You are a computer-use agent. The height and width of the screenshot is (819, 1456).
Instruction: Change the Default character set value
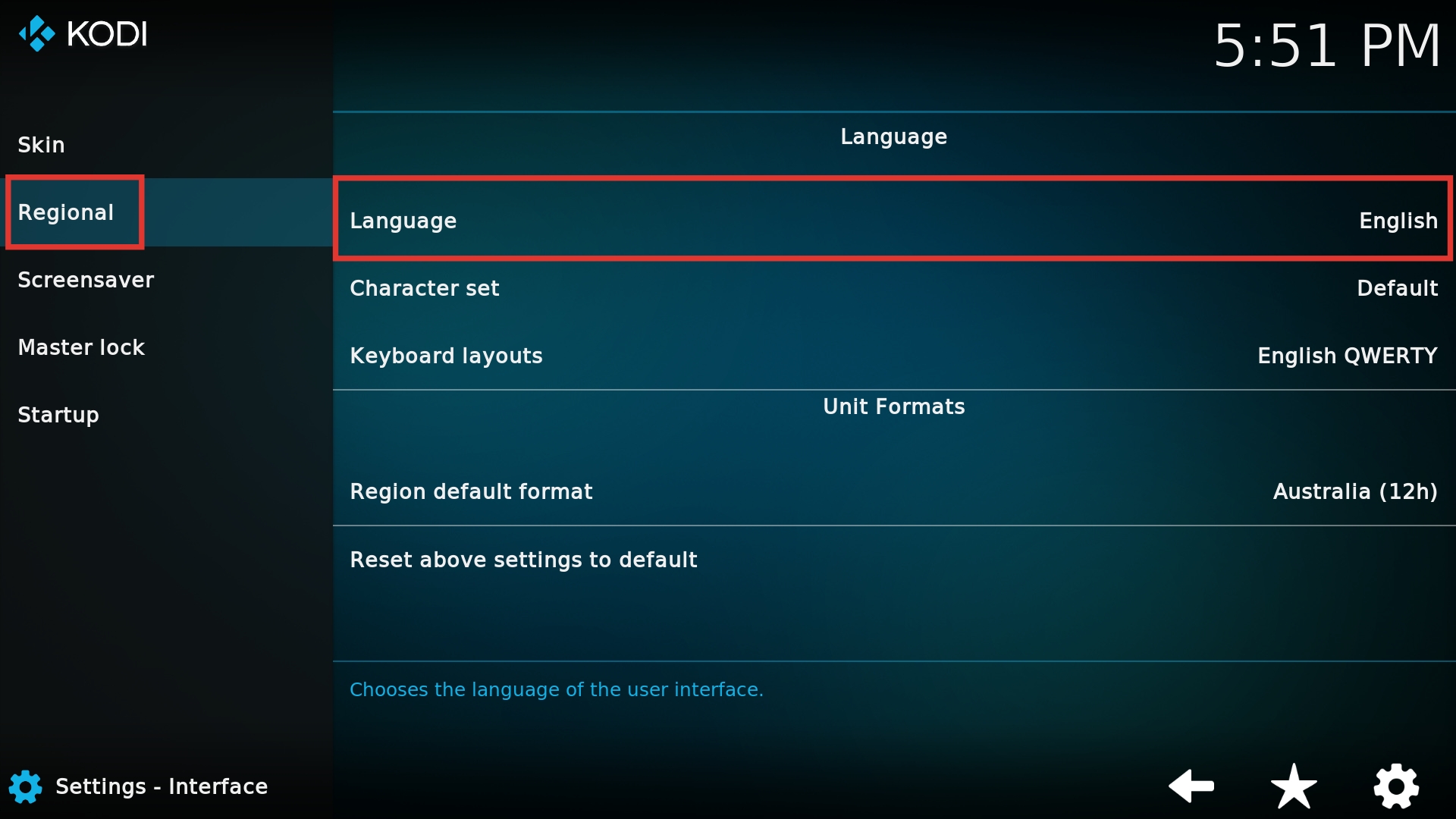[x=1397, y=288]
